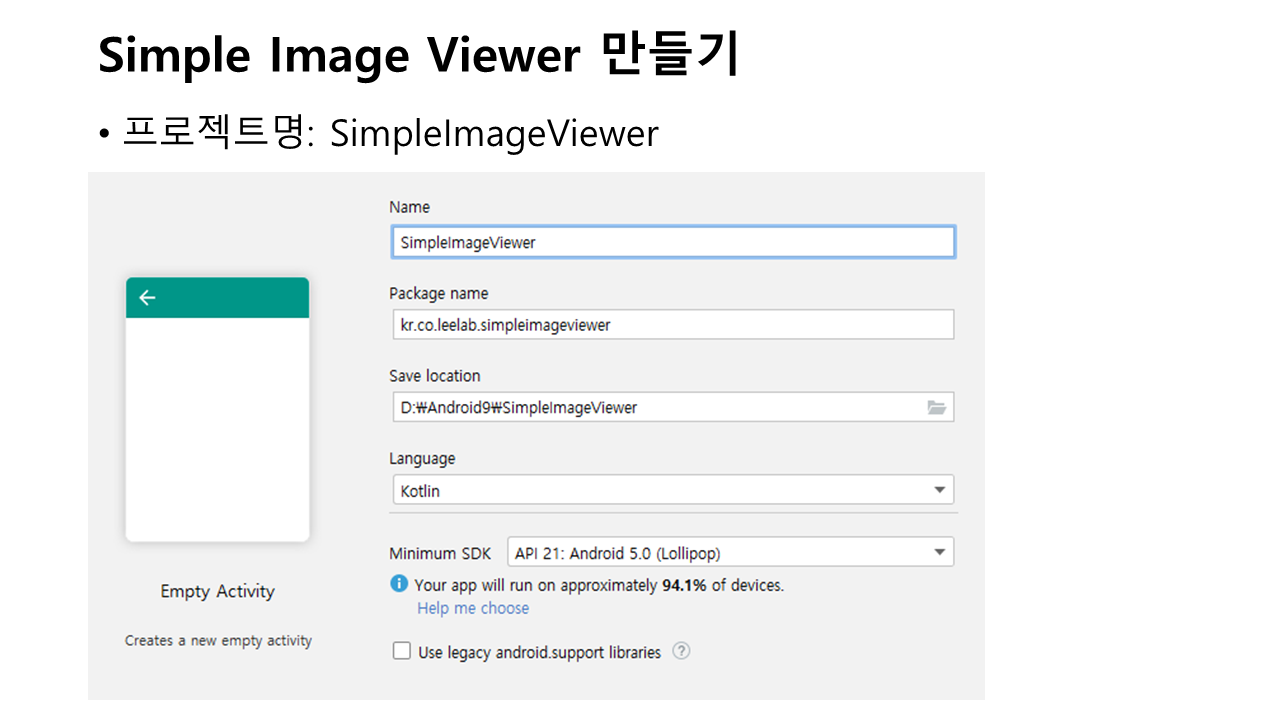Open the Language dropdown showing Kotlin
Screen dimensions: 1280x720
[x=672, y=490]
